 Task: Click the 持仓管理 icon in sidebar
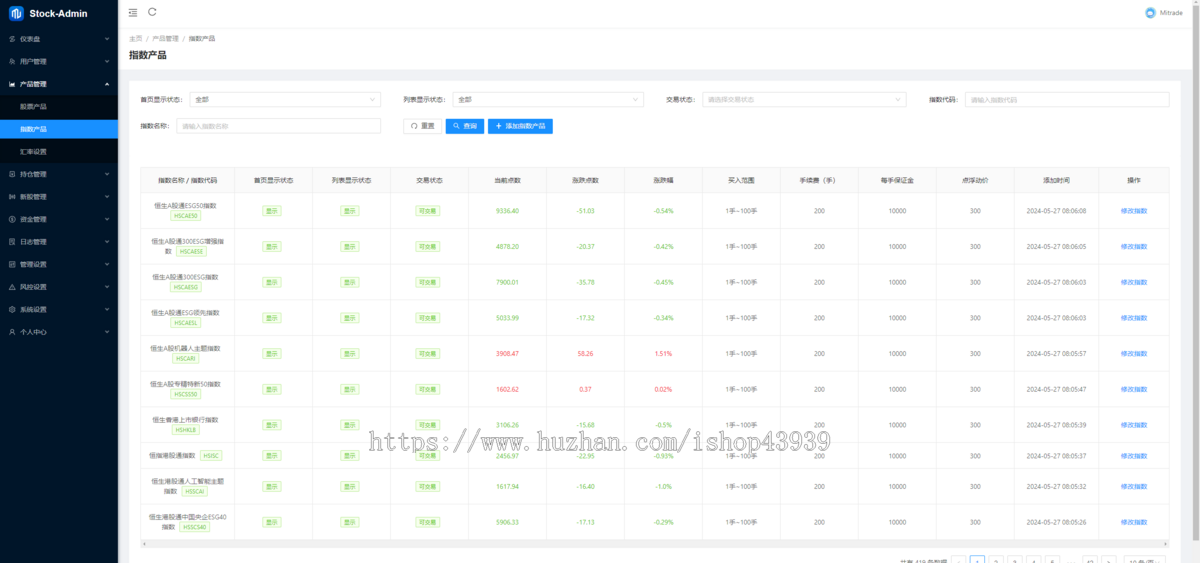click(x=12, y=174)
